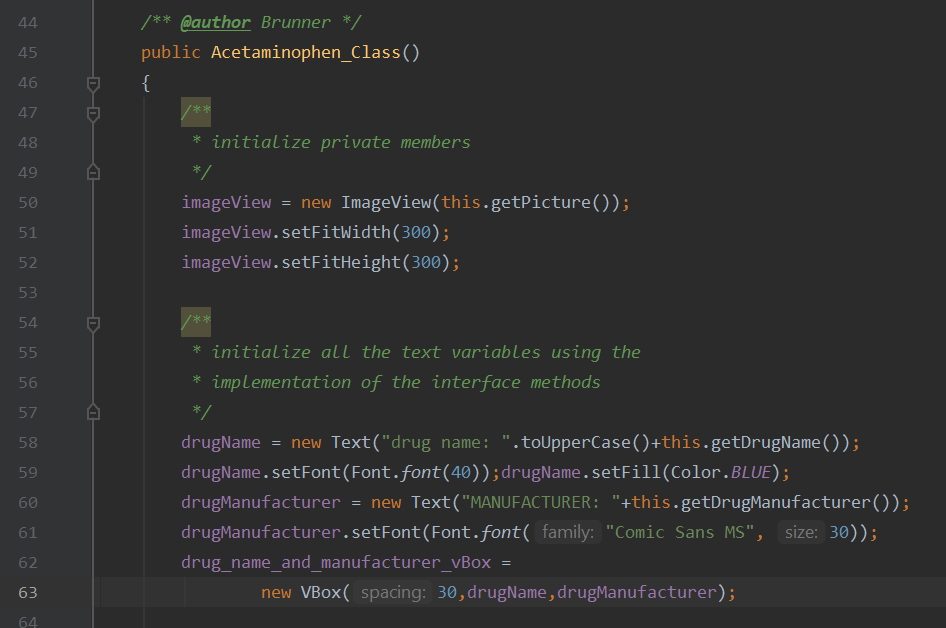
Task: Click the "Comic Sans MS" string
Action: pos(680,533)
